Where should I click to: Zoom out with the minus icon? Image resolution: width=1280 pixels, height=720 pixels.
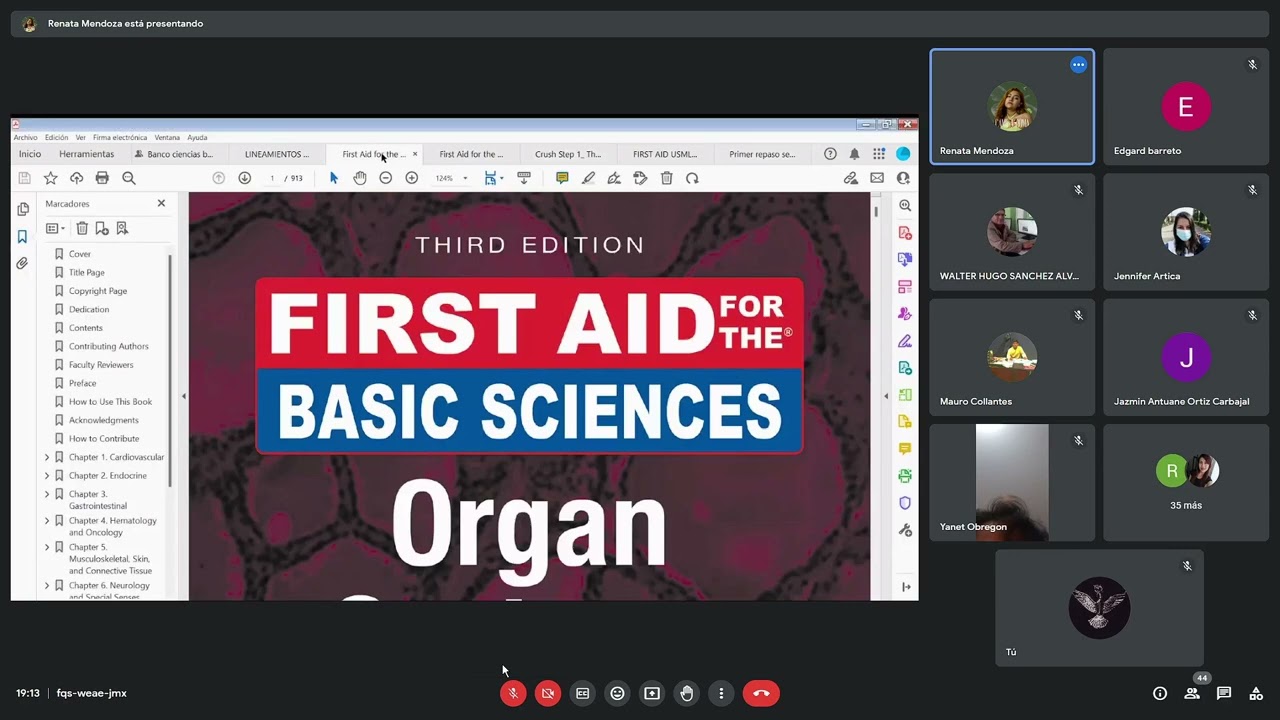[x=385, y=178]
